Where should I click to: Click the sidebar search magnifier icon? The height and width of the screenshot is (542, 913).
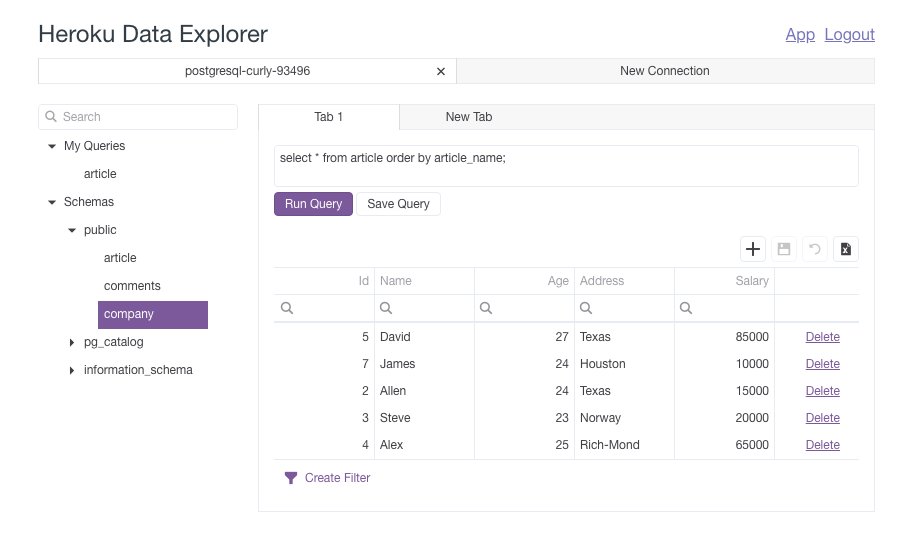click(x=51, y=116)
